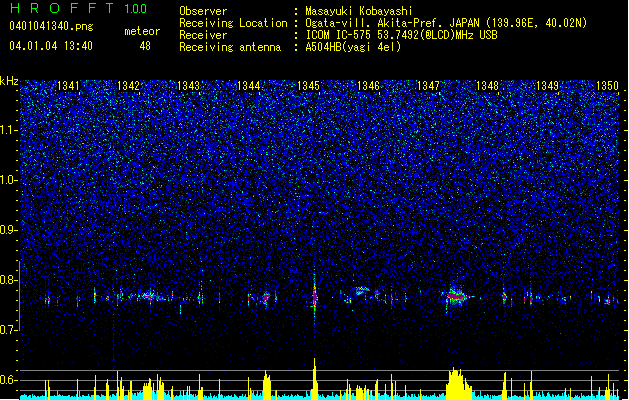Click the meteor count 48
The image size is (629, 400).
click(x=145, y=46)
